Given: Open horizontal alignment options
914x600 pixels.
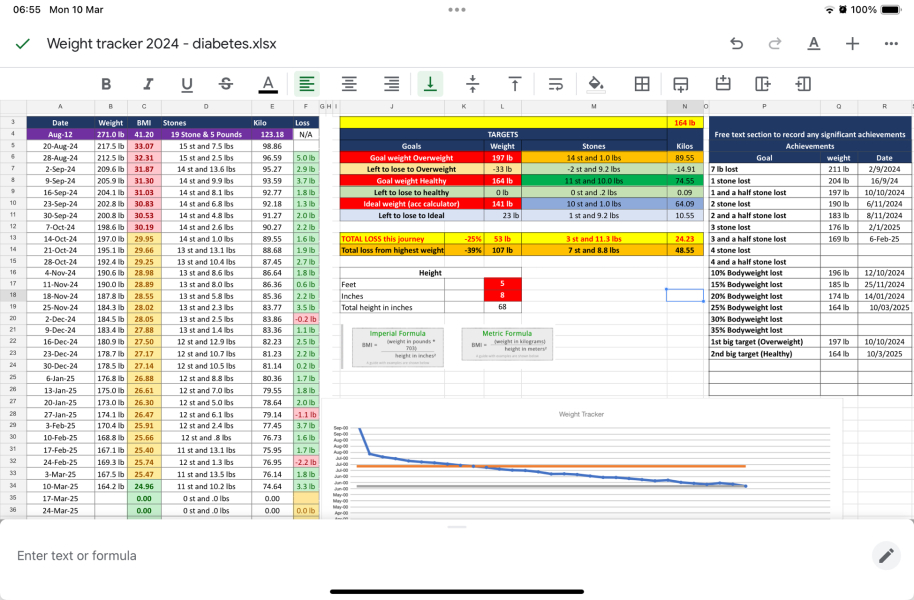Looking at the screenshot, I should (307, 83).
